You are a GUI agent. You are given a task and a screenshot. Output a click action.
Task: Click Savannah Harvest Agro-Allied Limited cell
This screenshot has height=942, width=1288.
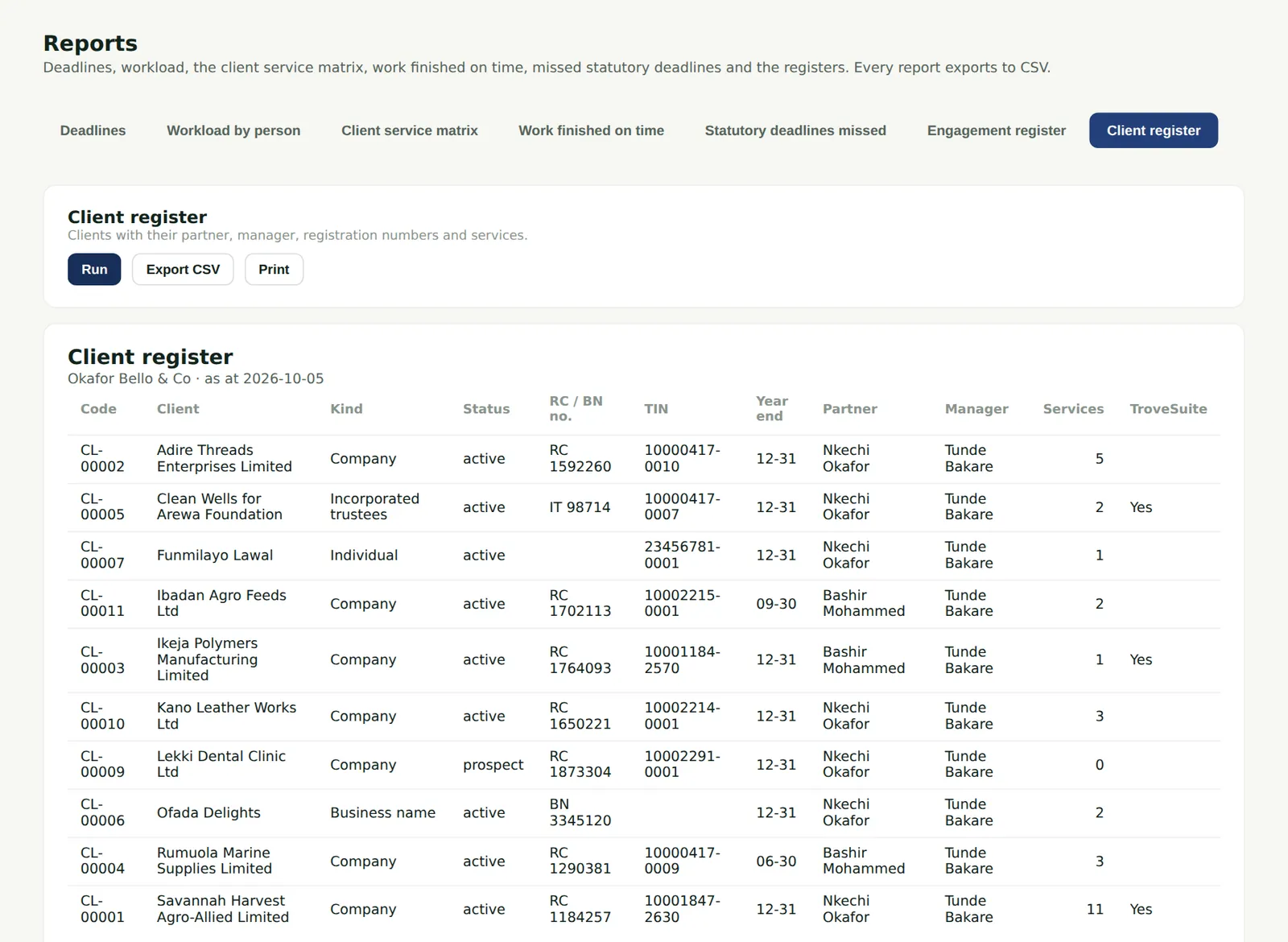click(x=223, y=909)
